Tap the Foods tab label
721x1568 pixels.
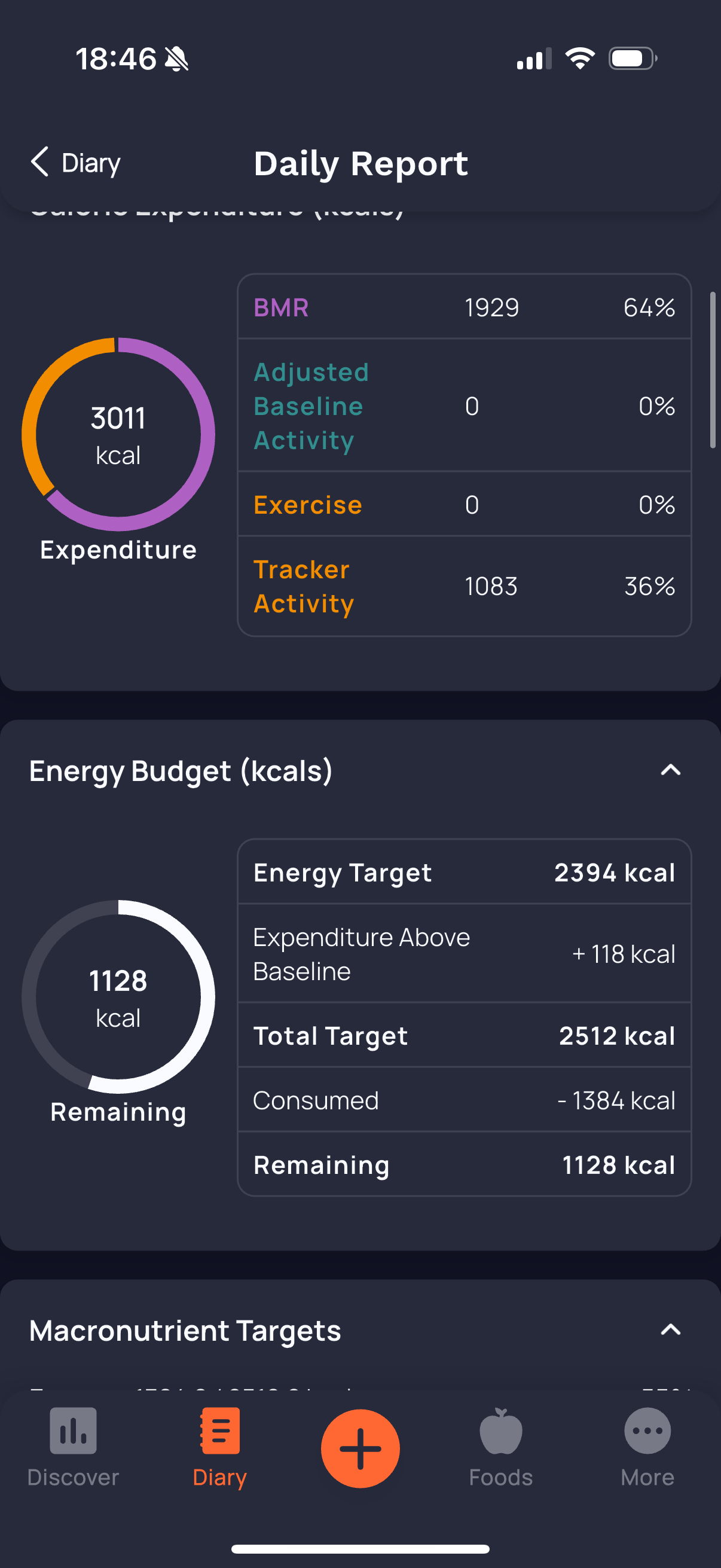point(500,1477)
